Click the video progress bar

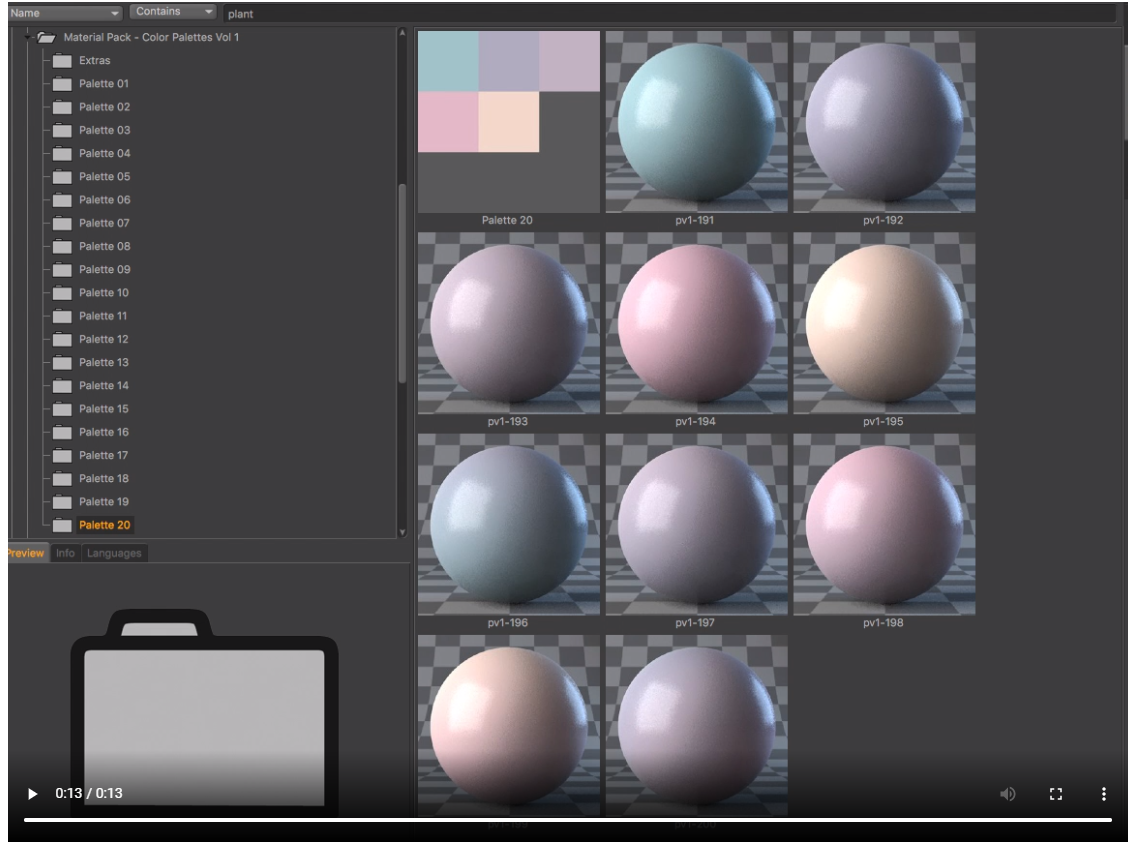570,820
